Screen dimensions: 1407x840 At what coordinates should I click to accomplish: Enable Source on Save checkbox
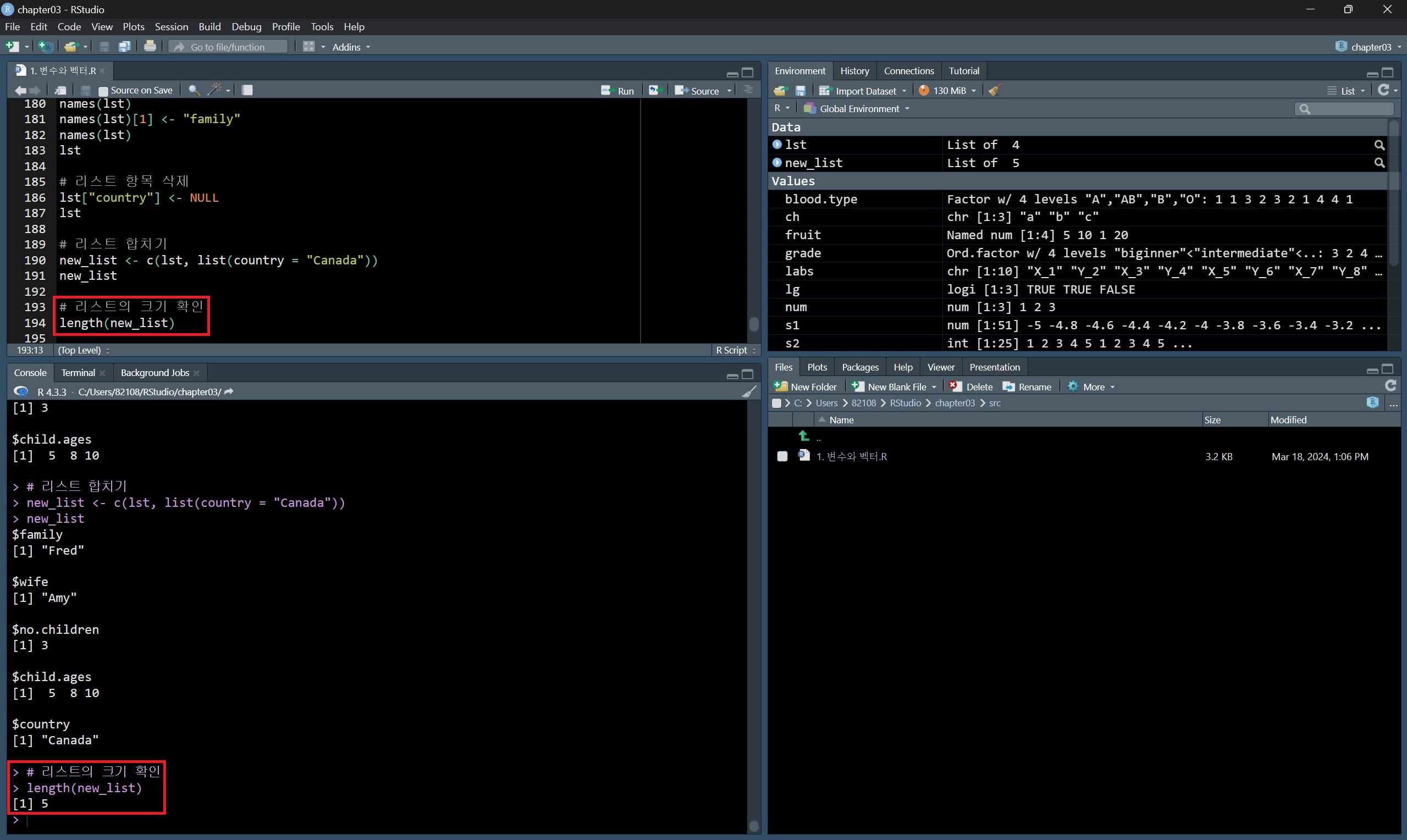click(103, 91)
